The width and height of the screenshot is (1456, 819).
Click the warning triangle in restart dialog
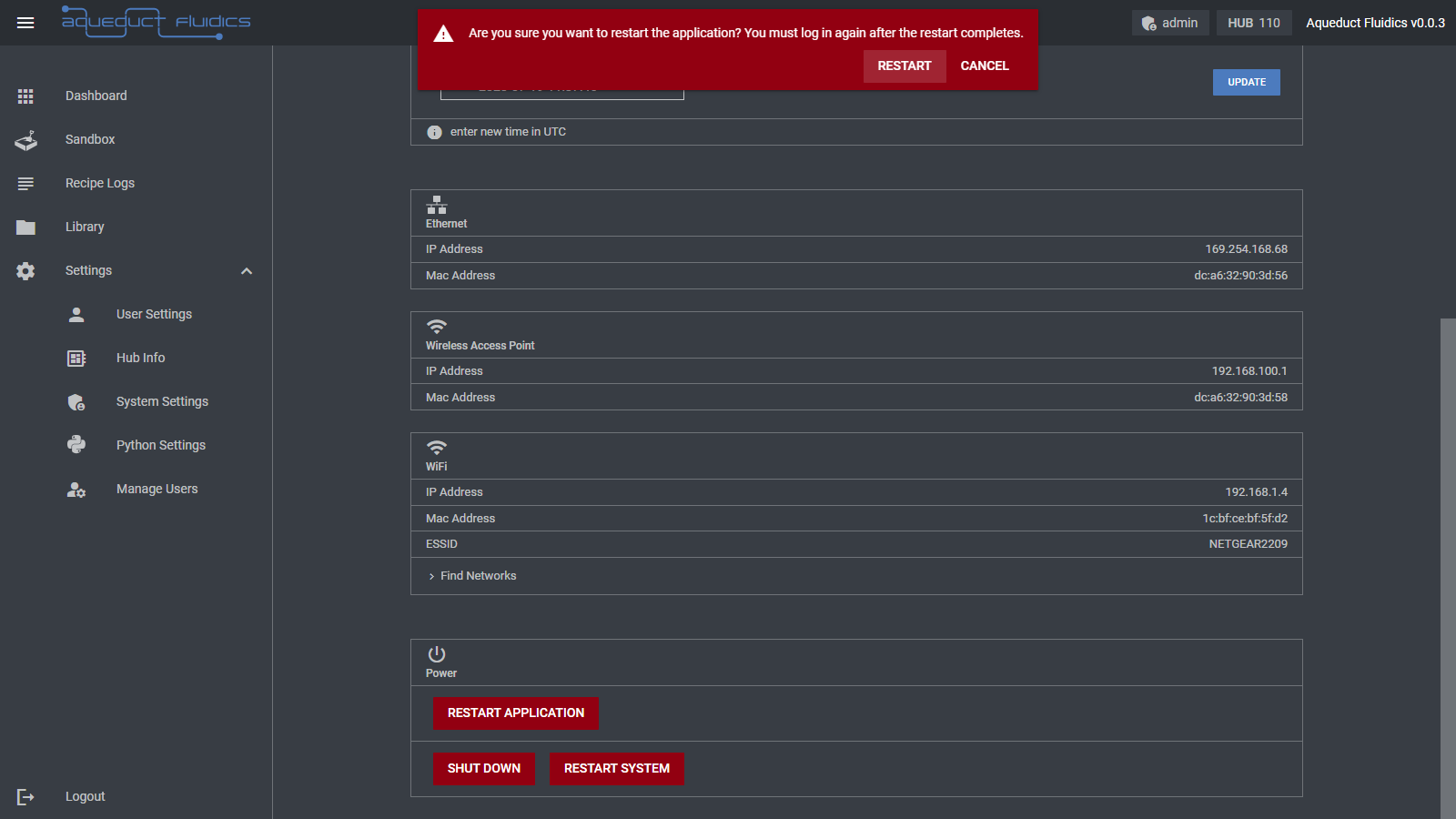pos(443,34)
